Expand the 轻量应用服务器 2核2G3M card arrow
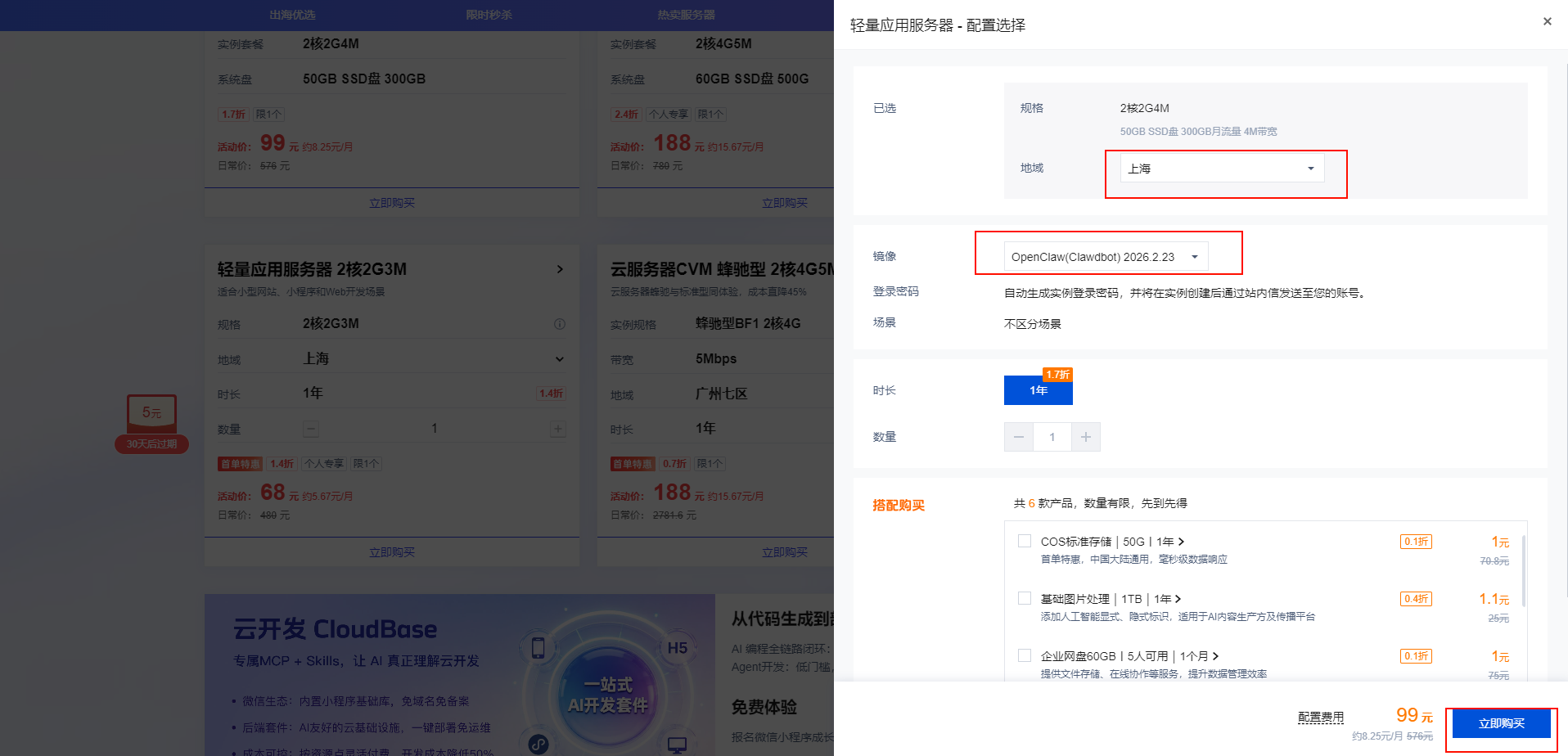1568x756 pixels. tap(560, 269)
